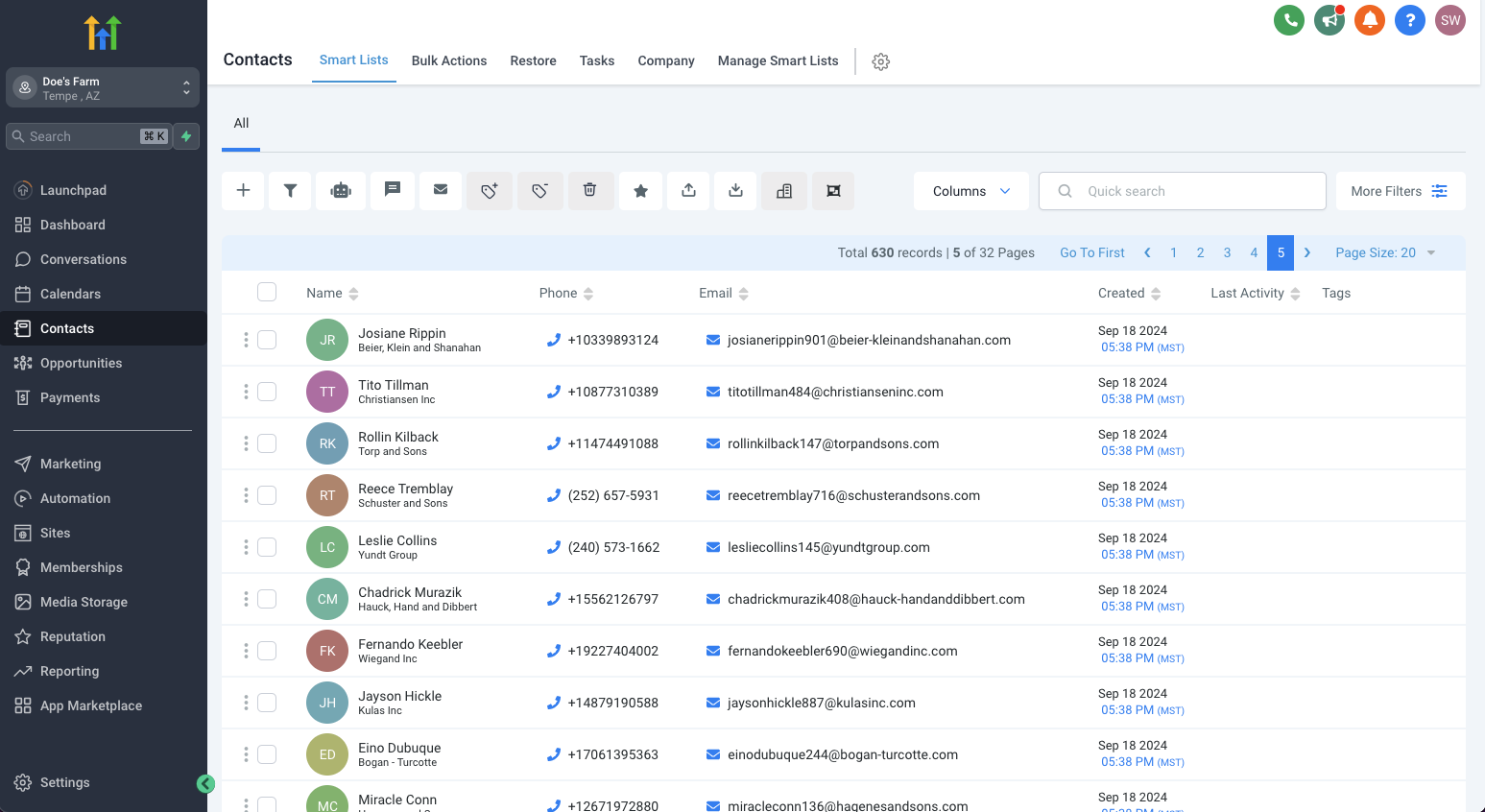Expand the Columns dropdown
Viewport: 1485px width, 812px height.
coord(970,191)
